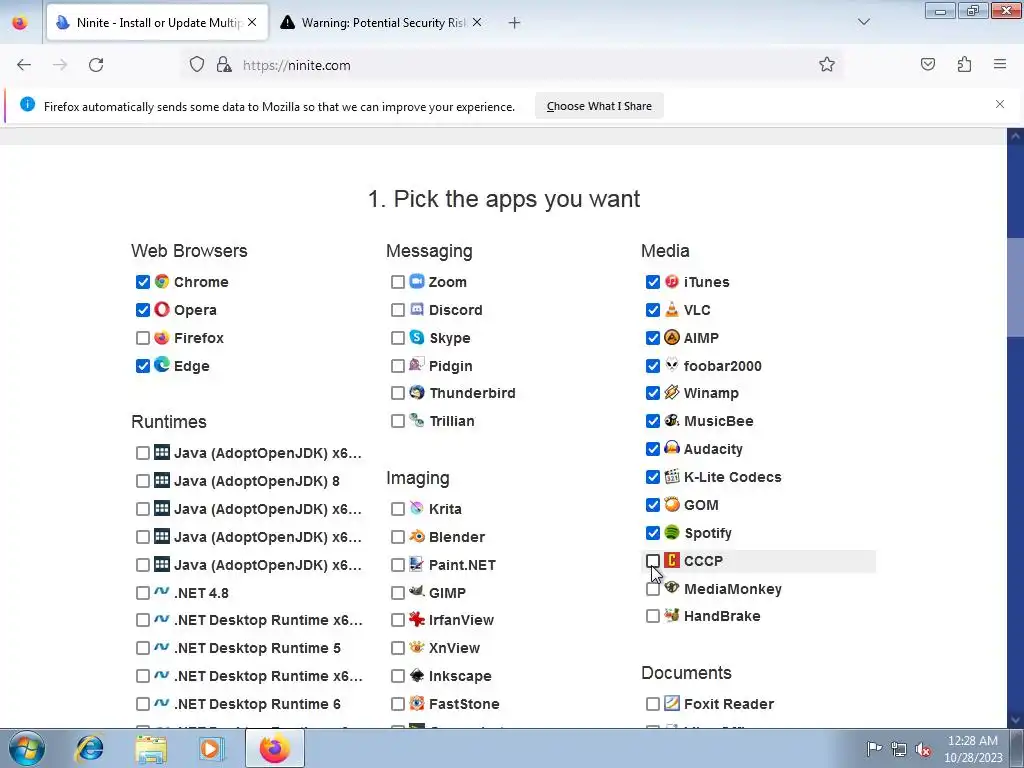Close the Security Risk warning tab

477,22
